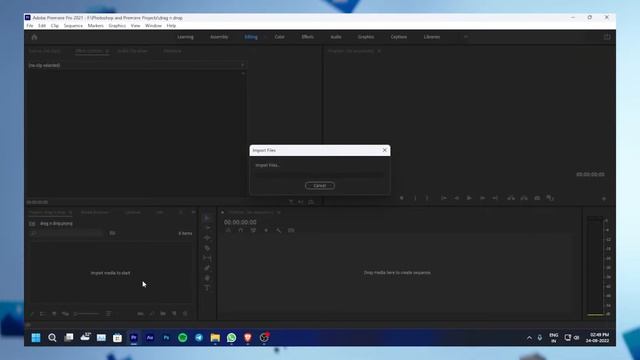Click Find icon in Project panel
640x360 pixels.
(152, 313)
